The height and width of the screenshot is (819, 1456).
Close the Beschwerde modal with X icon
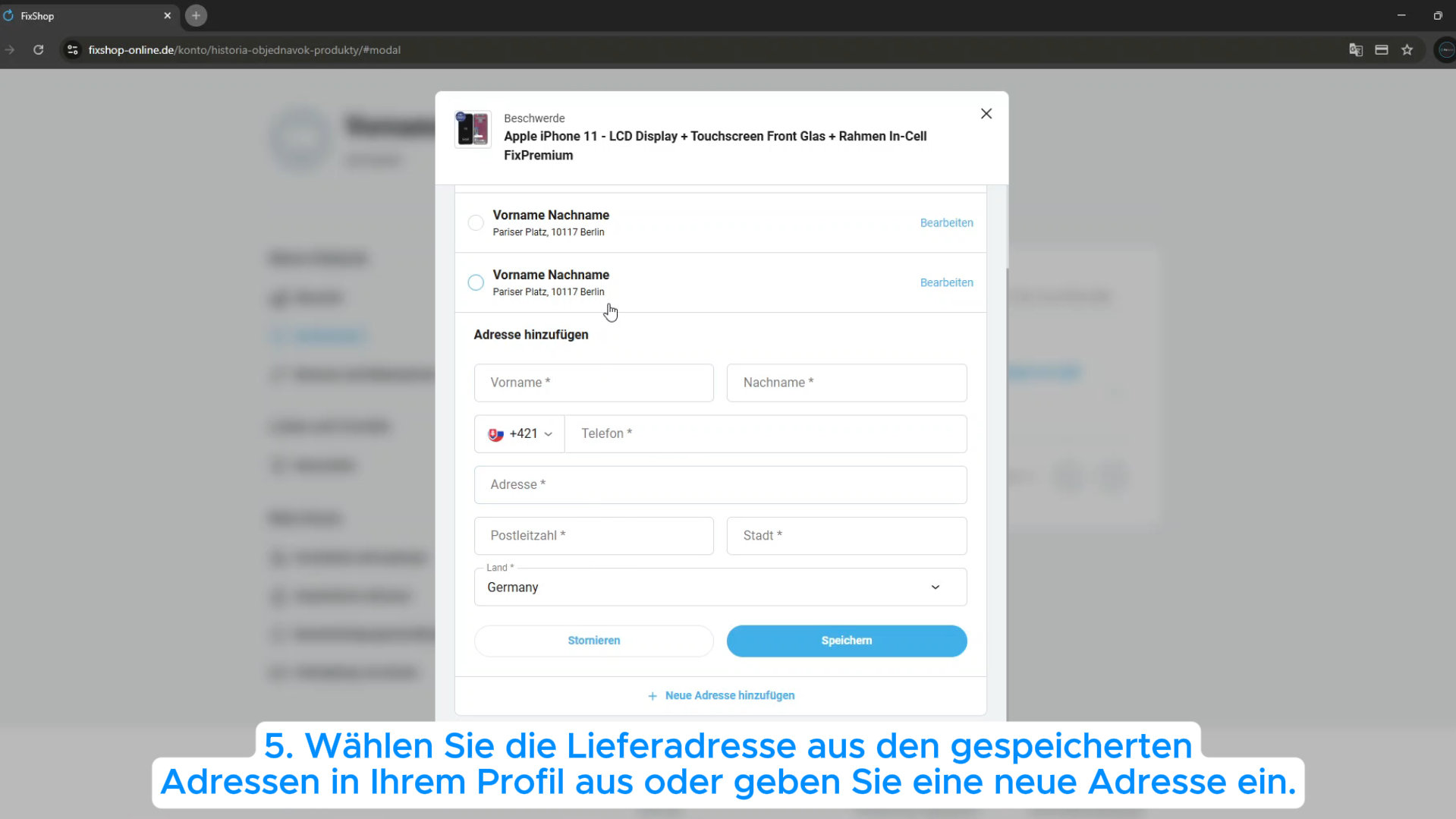[x=986, y=114]
